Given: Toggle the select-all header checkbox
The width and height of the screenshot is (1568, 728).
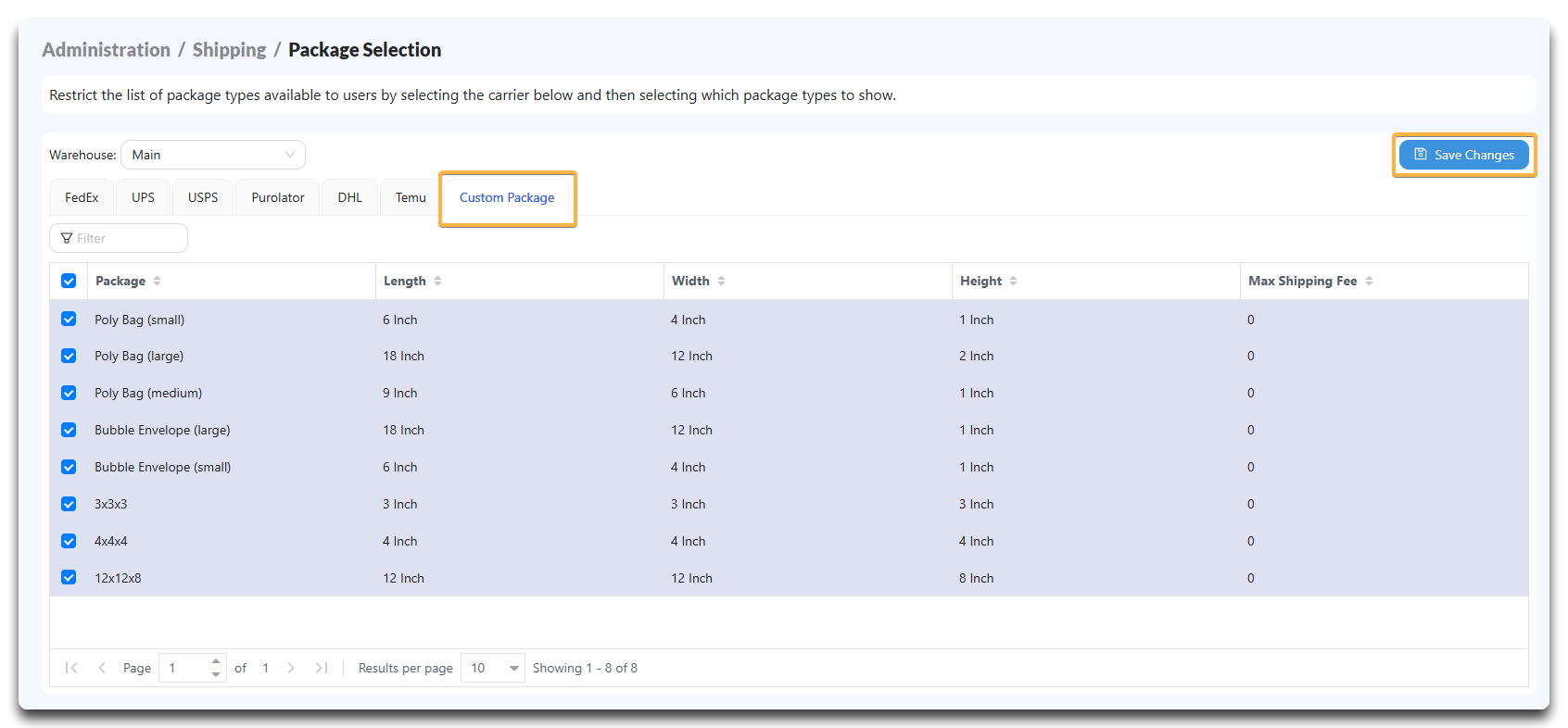Looking at the screenshot, I should [x=69, y=281].
